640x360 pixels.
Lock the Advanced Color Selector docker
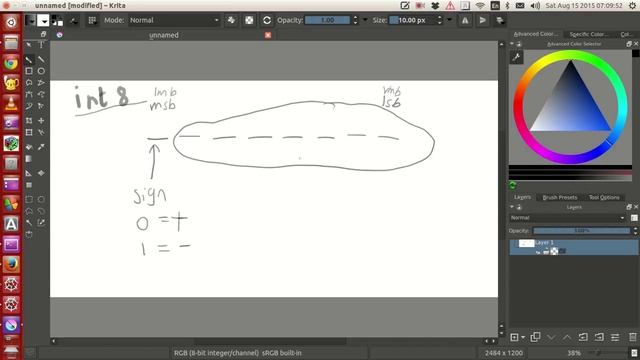click(x=519, y=44)
